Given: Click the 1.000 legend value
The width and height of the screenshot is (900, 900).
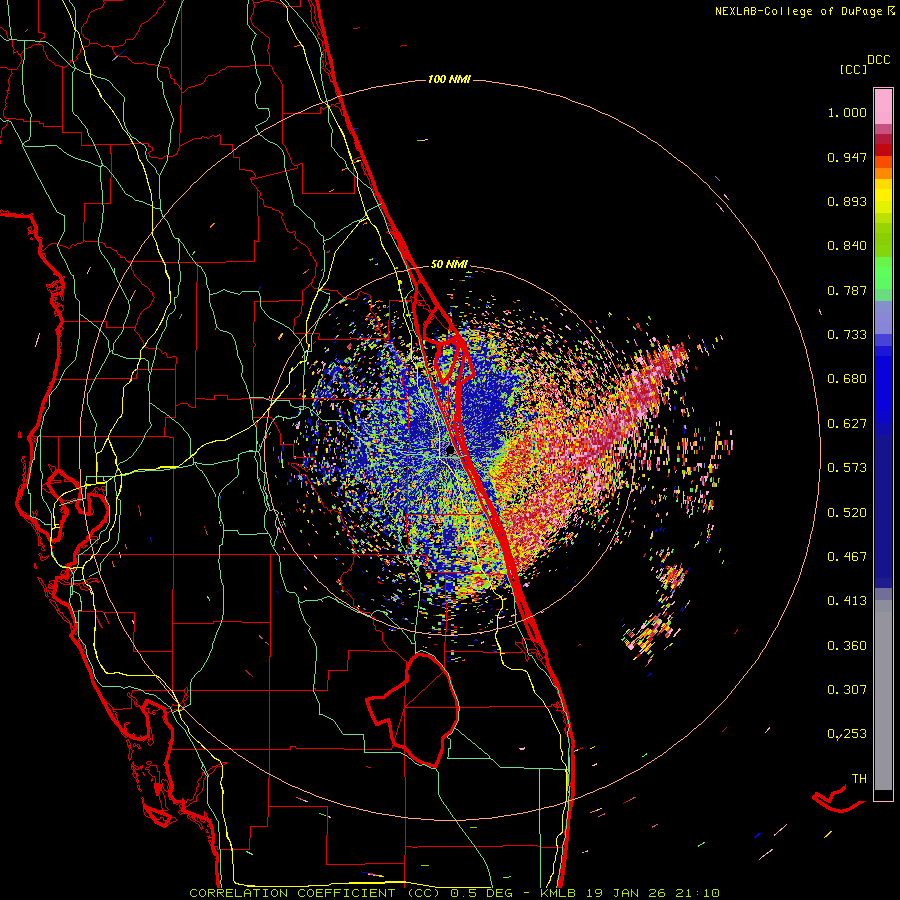Looking at the screenshot, I should 847,112.
